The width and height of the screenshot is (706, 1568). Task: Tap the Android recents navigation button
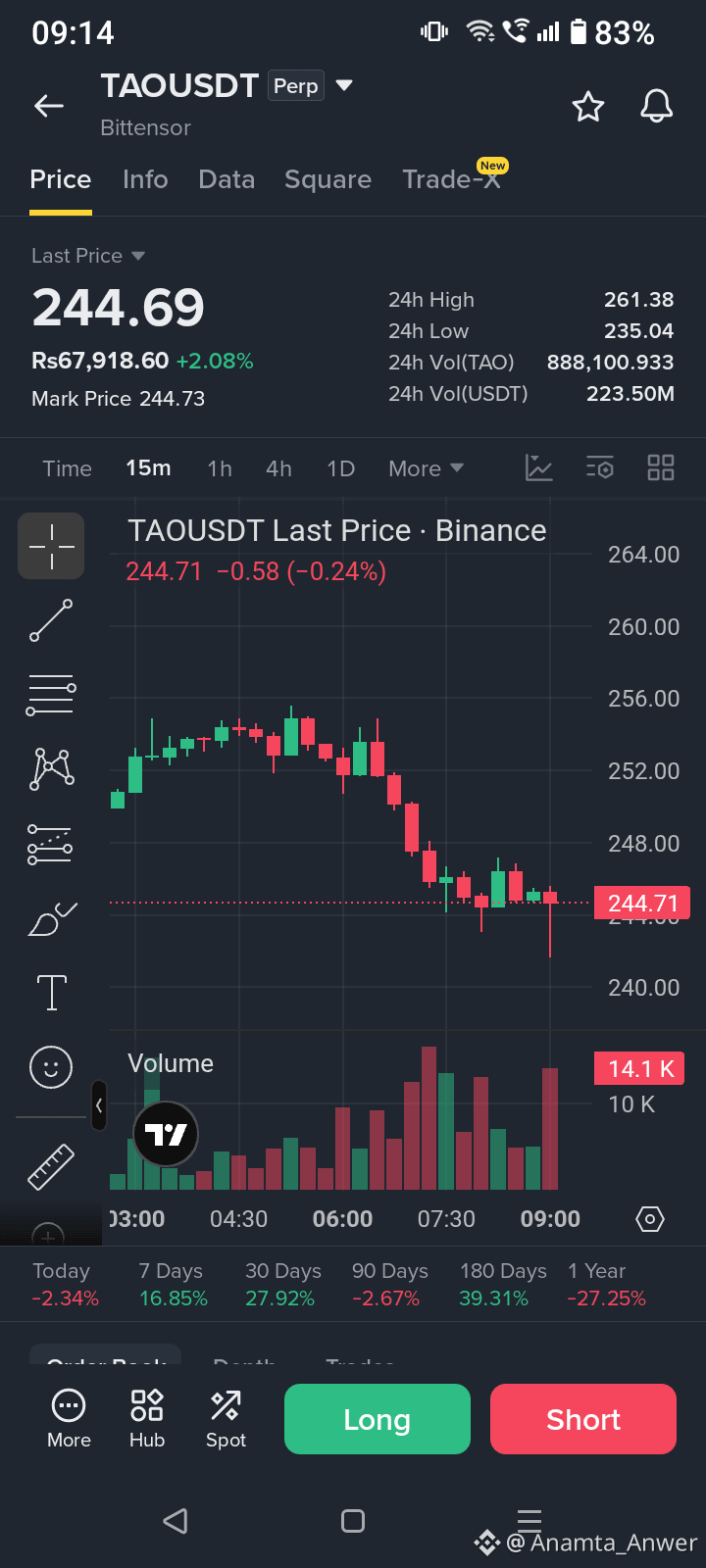(x=529, y=1521)
